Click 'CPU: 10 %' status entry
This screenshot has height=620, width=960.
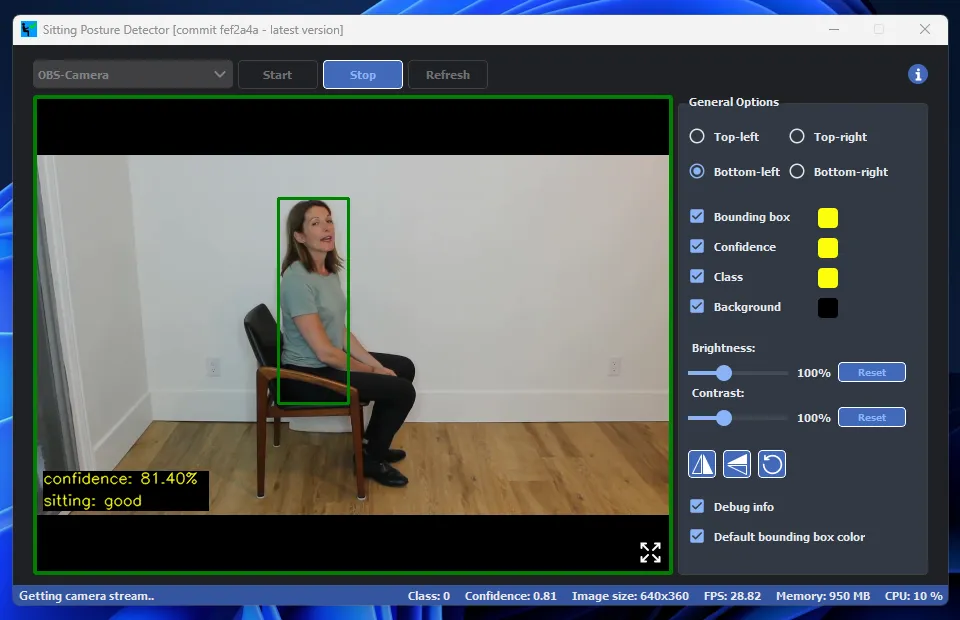(913, 596)
